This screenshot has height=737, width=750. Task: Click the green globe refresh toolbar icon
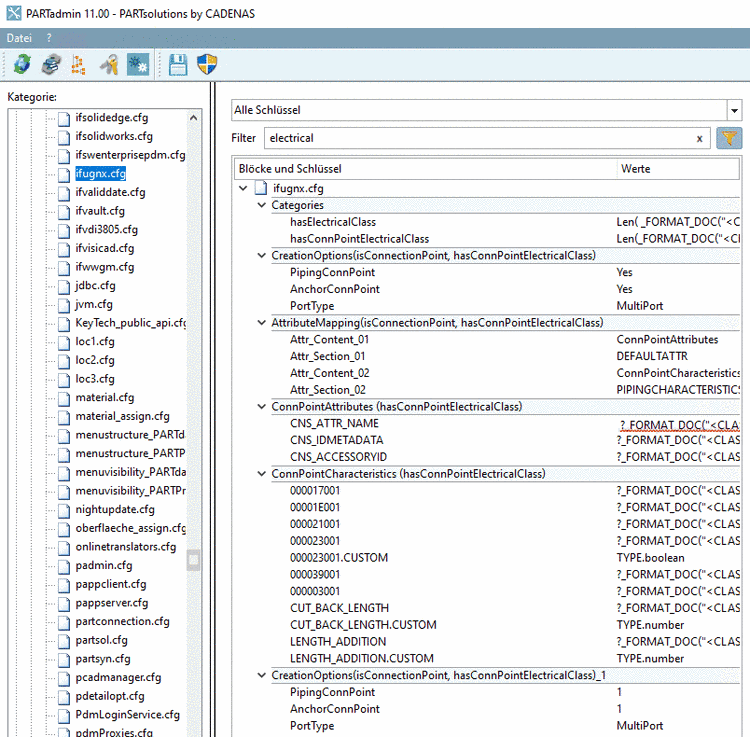21,66
